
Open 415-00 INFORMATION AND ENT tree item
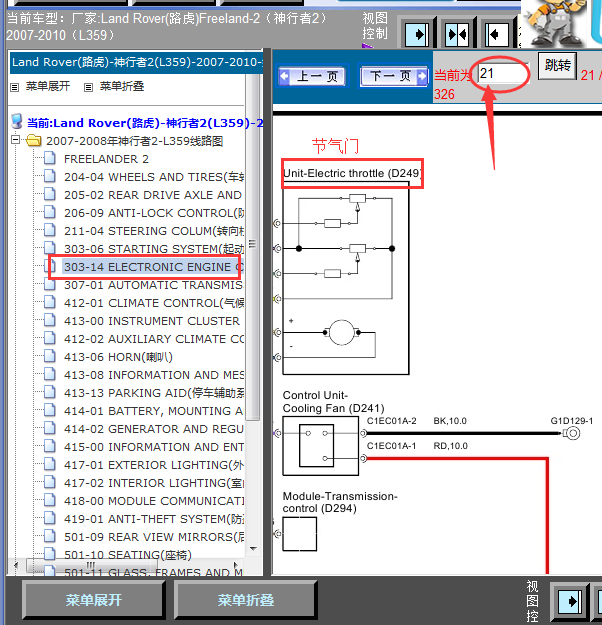click(x=154, y=447)
